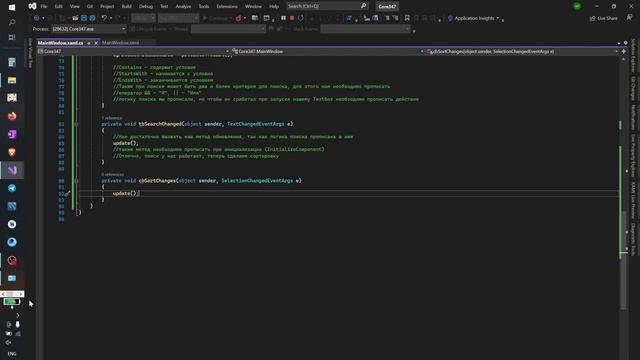Open the Project menu
The height and width of the screenshot is (360, 640).
pyautogui.click(x=107, y=7)
